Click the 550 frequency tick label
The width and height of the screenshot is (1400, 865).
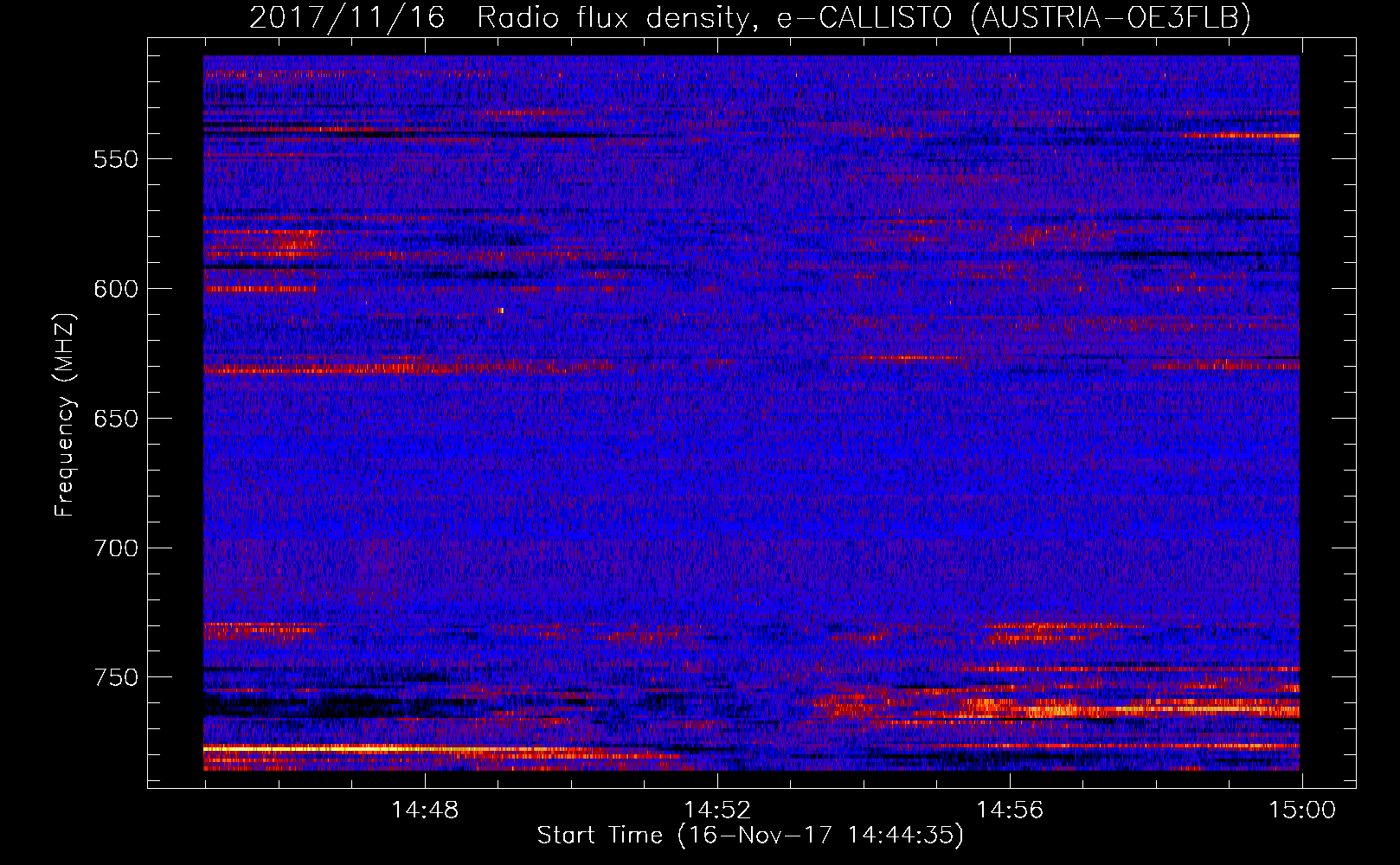[x=116, y=160]
